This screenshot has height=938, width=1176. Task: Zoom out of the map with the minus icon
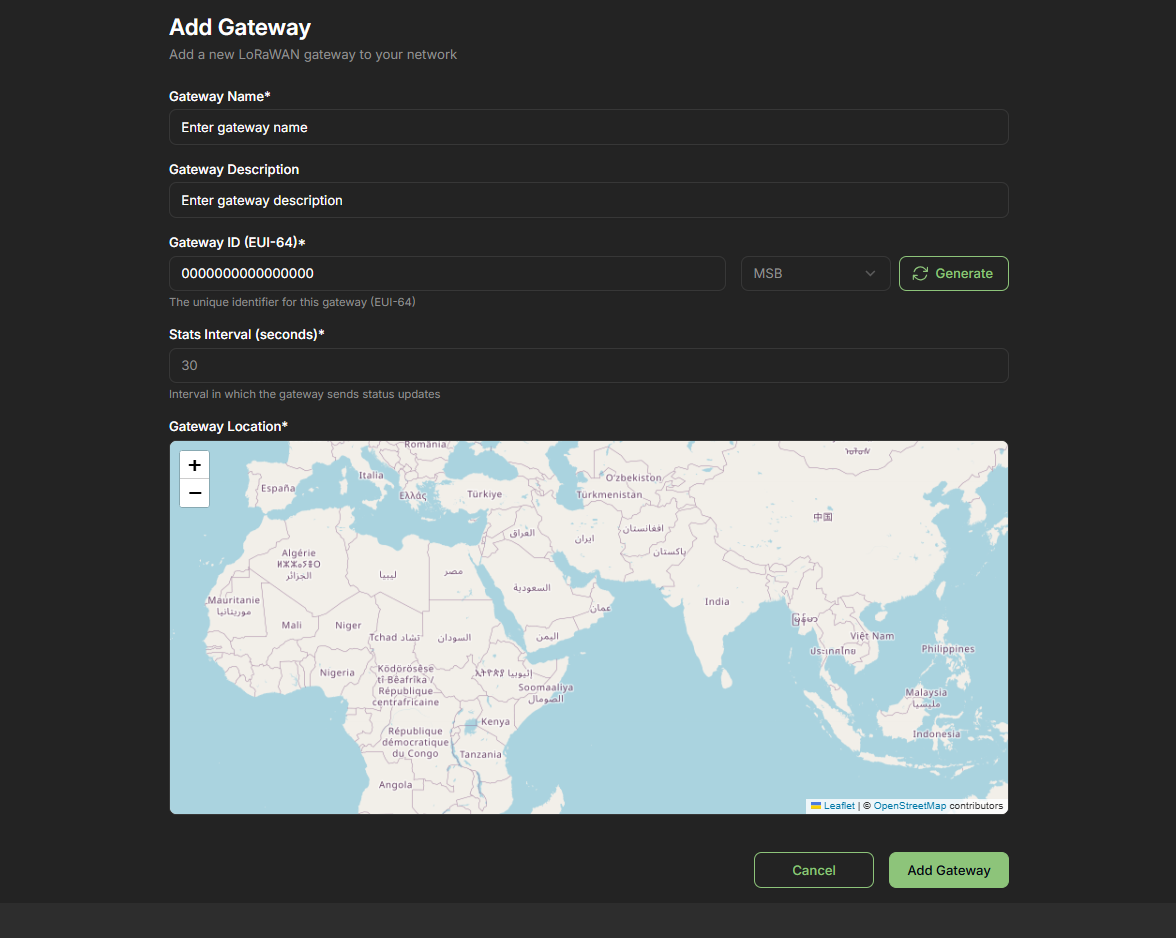click(194, 492)
